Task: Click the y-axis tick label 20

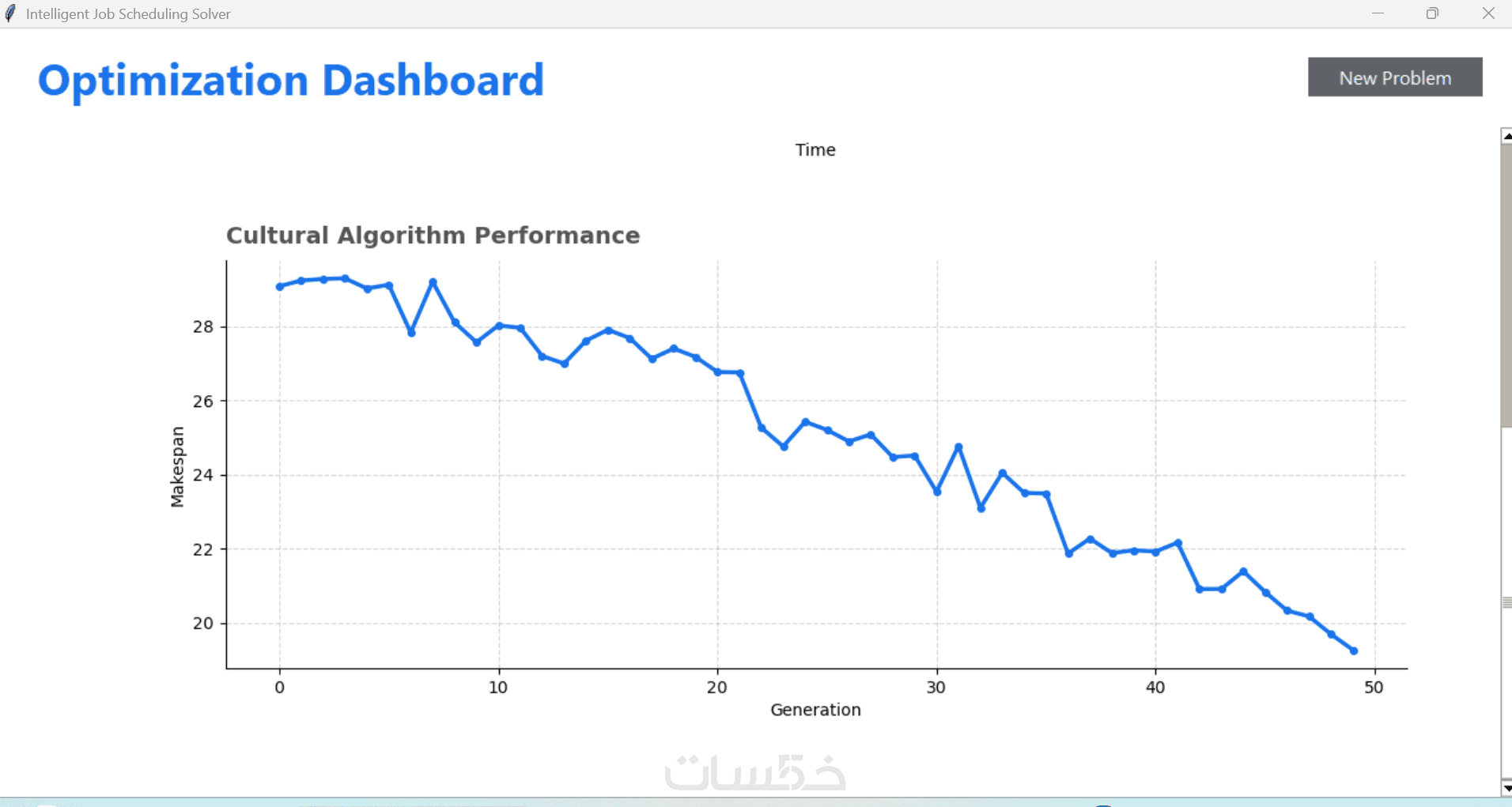Action: [203, 624]
